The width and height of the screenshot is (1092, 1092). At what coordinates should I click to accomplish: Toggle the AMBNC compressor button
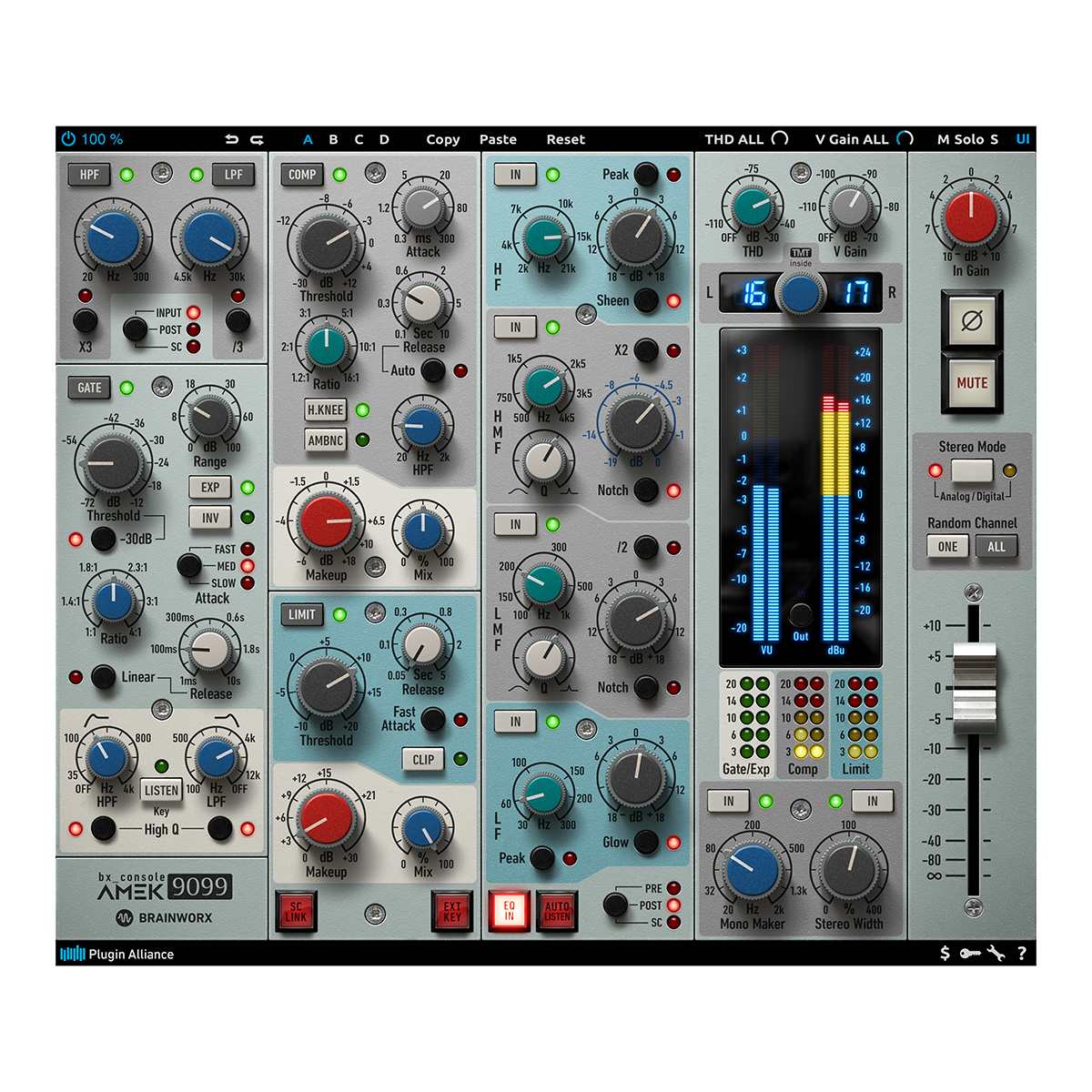(326, 440)
